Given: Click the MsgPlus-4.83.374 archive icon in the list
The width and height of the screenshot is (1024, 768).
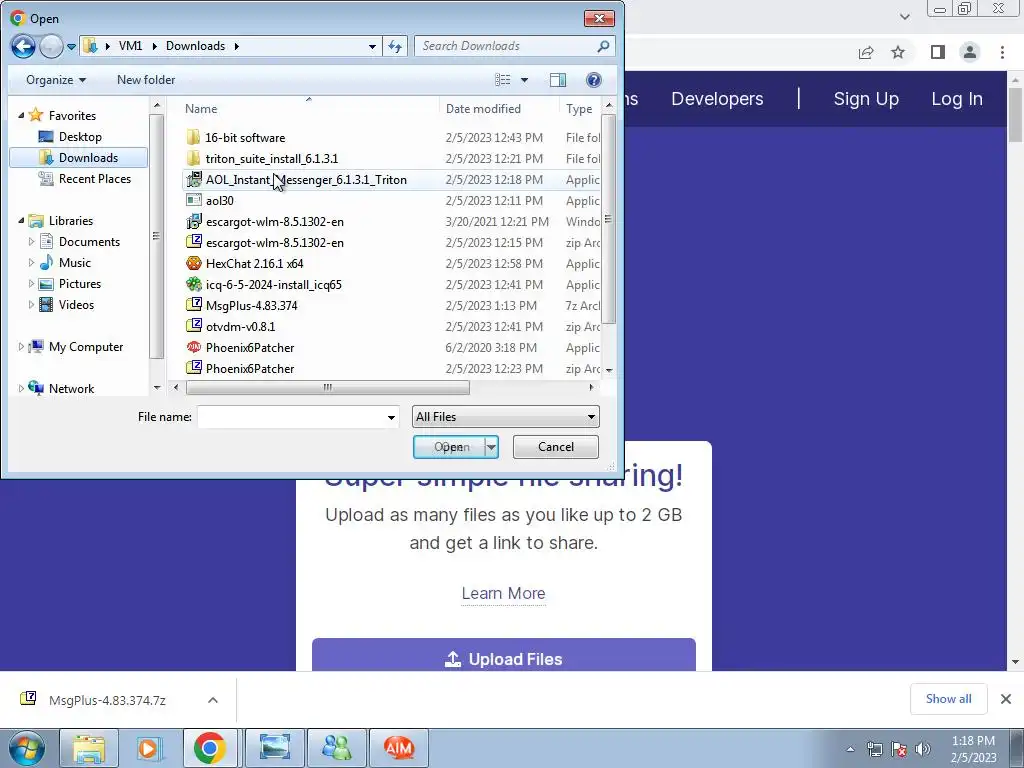Looking at the screenshot, I should coord(194,305).
